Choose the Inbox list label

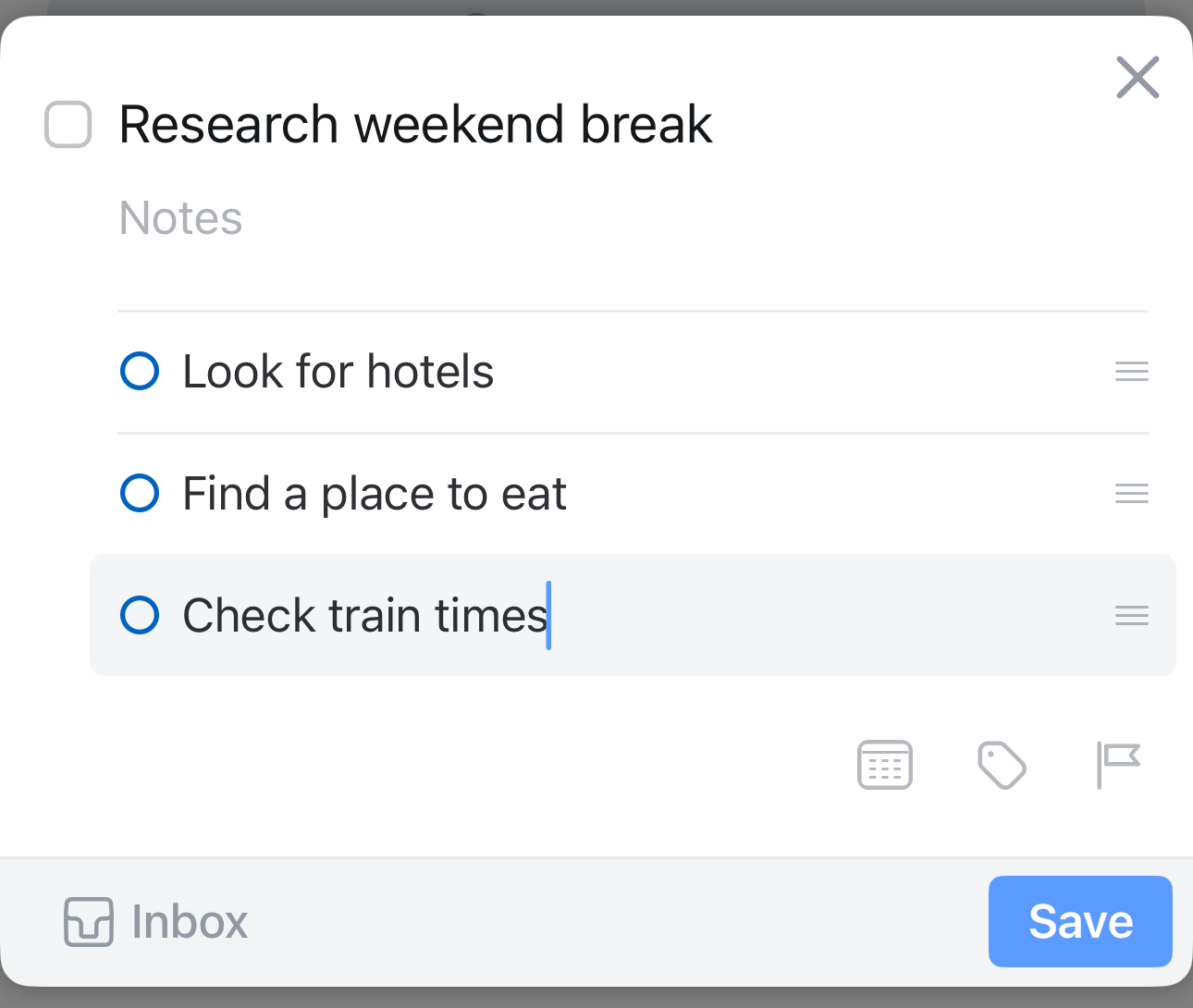pyautogui.click(x=190, y=922)
